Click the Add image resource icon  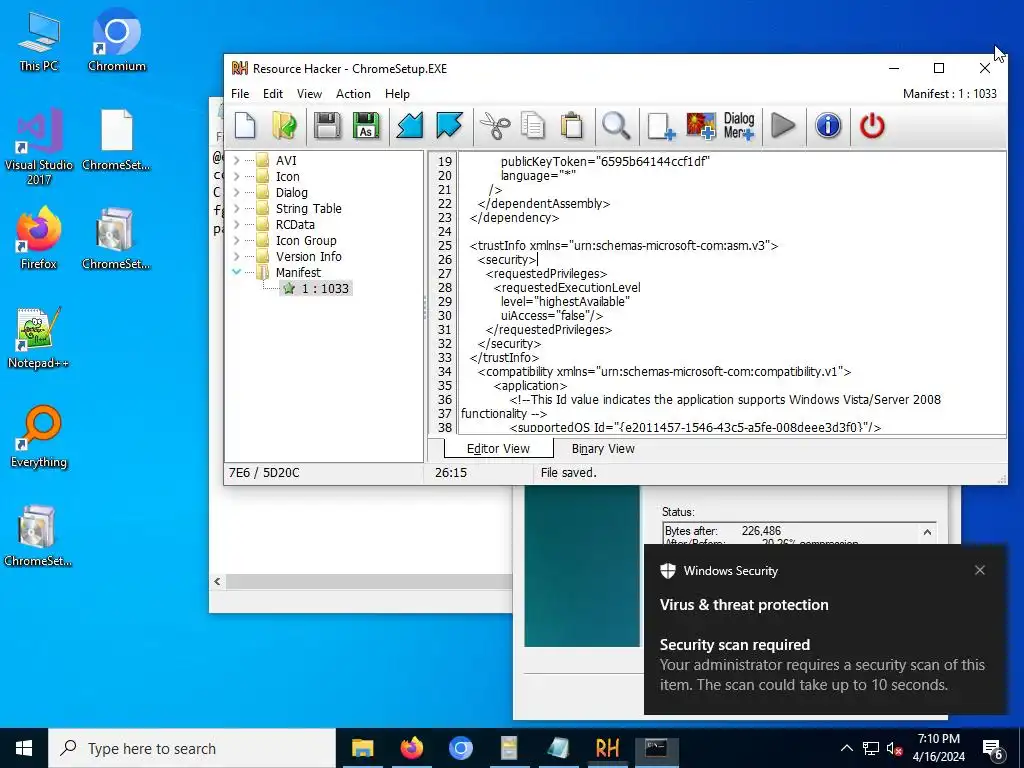[x=700, y=125]
